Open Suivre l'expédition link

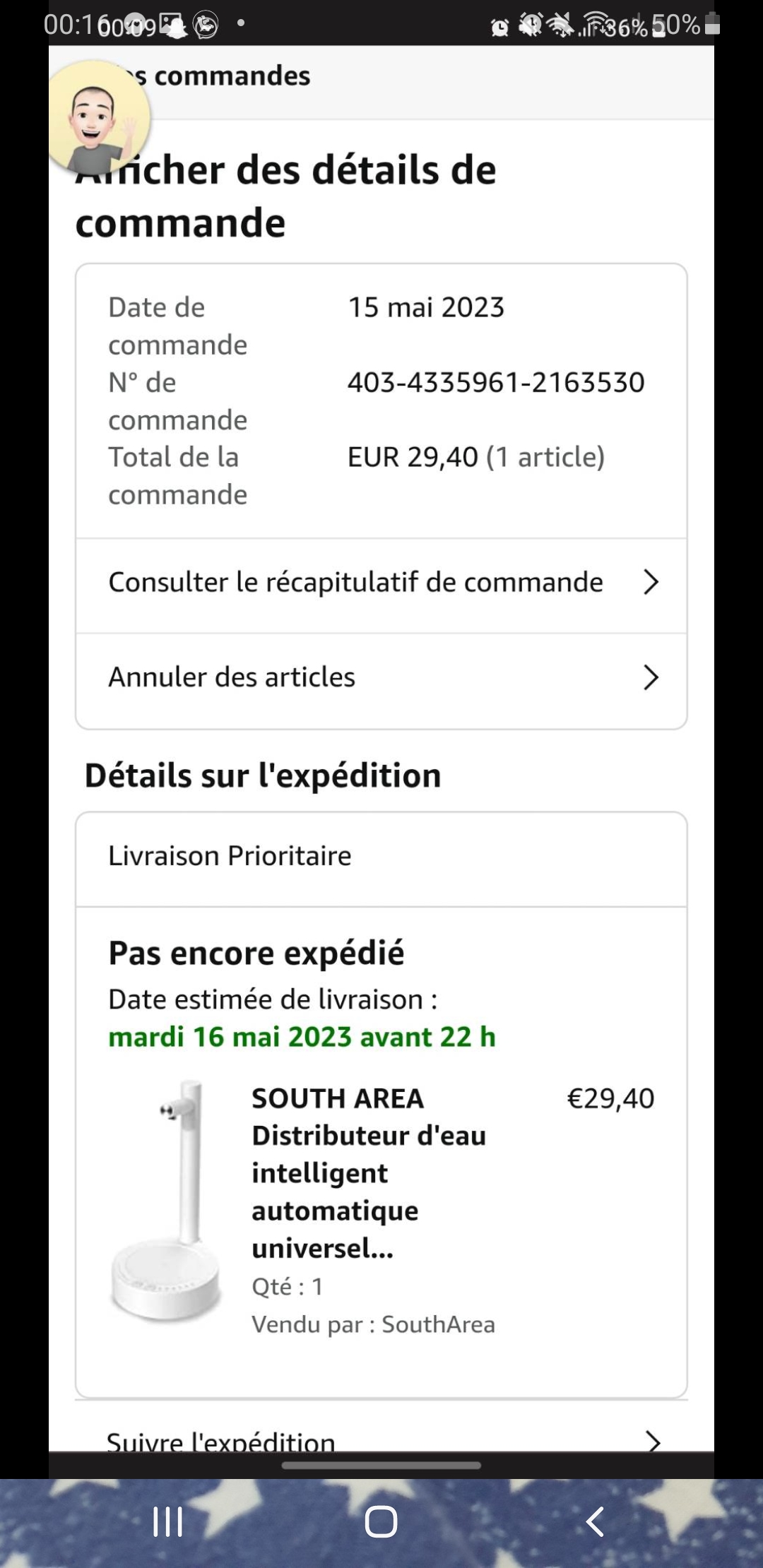(221, 1441)
